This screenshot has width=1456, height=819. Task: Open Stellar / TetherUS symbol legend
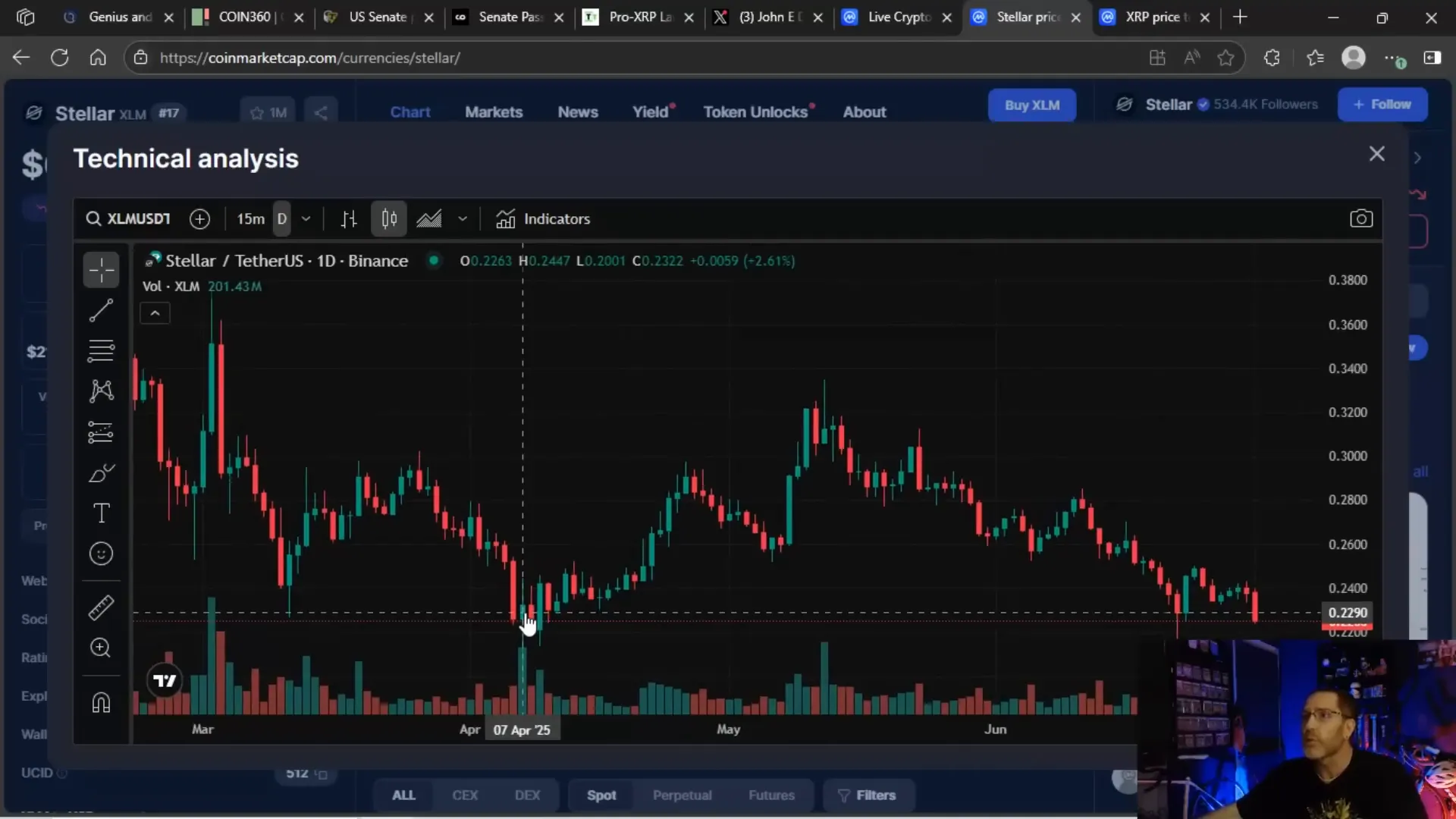coord(287,261)
